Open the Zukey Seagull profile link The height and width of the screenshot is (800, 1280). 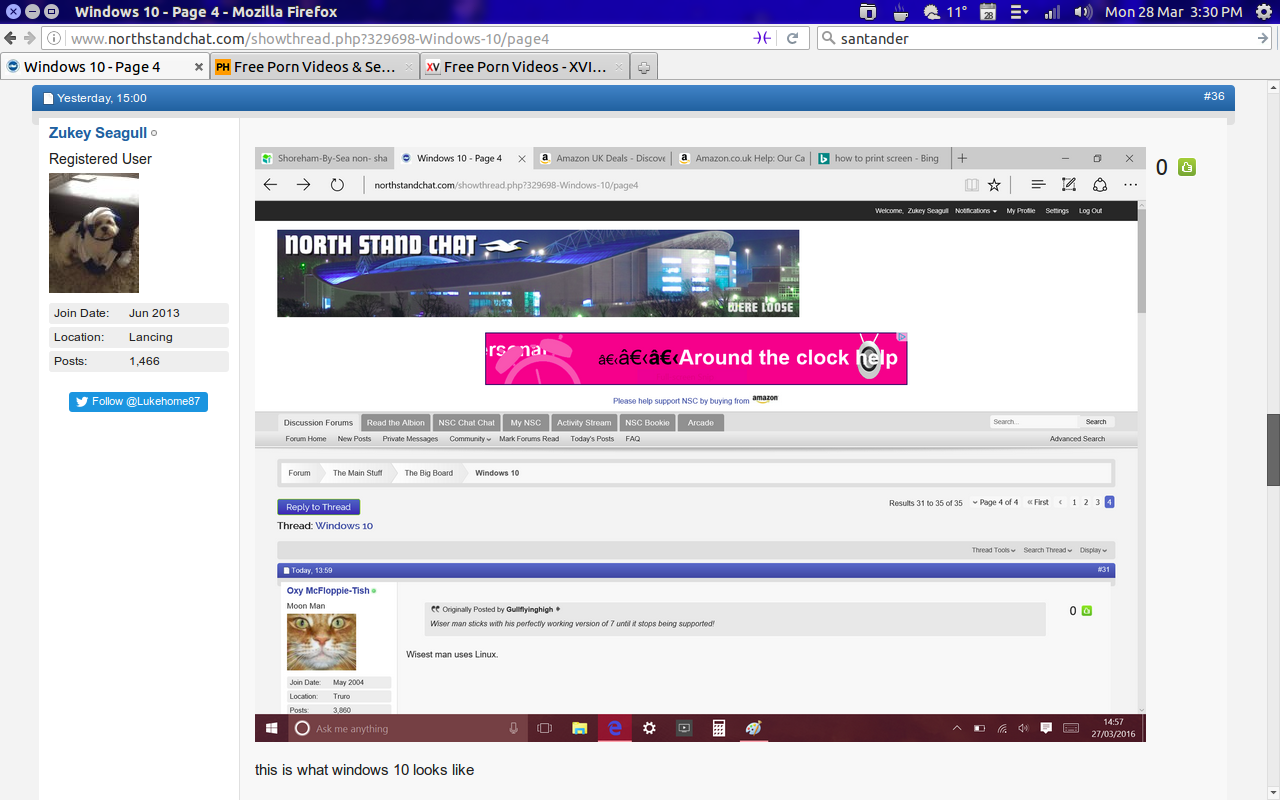tap(98, 133)
